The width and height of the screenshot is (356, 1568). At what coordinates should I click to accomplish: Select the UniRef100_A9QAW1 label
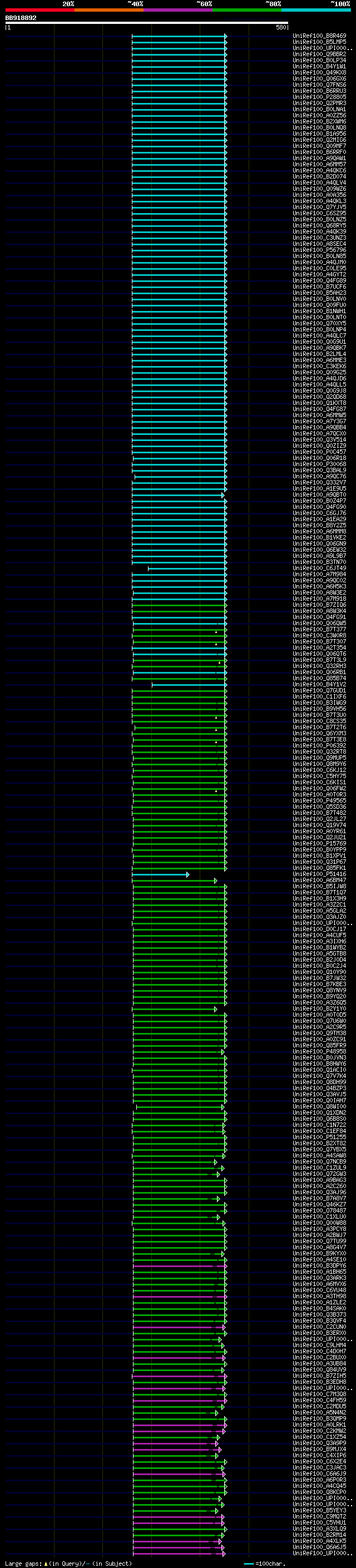click(319, 159)
